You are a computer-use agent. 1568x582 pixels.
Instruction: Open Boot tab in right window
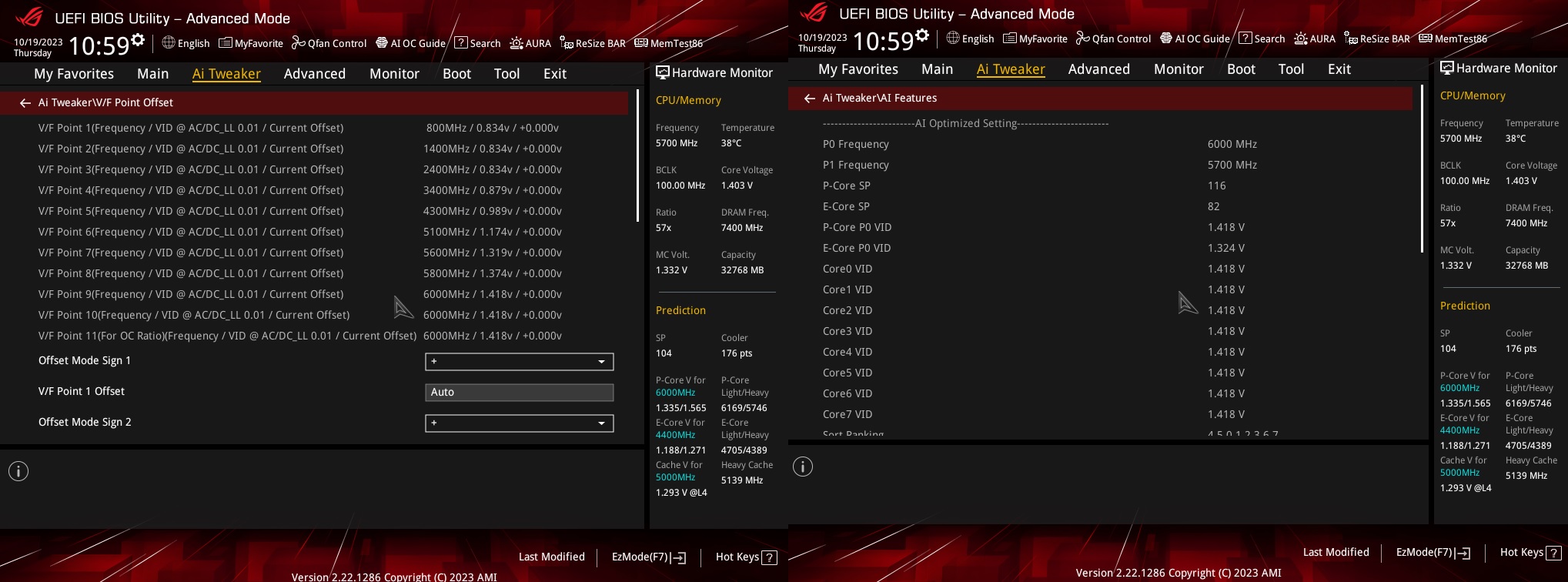[x=1241, y=69]
